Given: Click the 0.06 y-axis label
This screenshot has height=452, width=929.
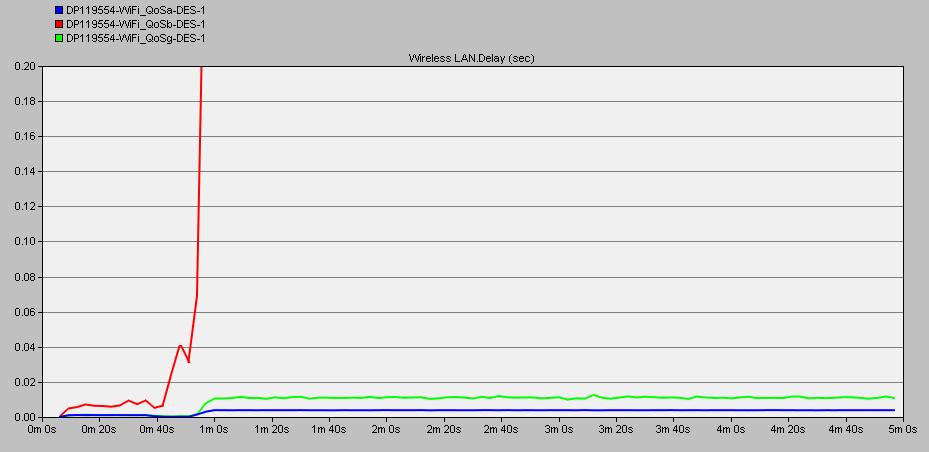Looking at the screenshot, I should tap(23, 312).
